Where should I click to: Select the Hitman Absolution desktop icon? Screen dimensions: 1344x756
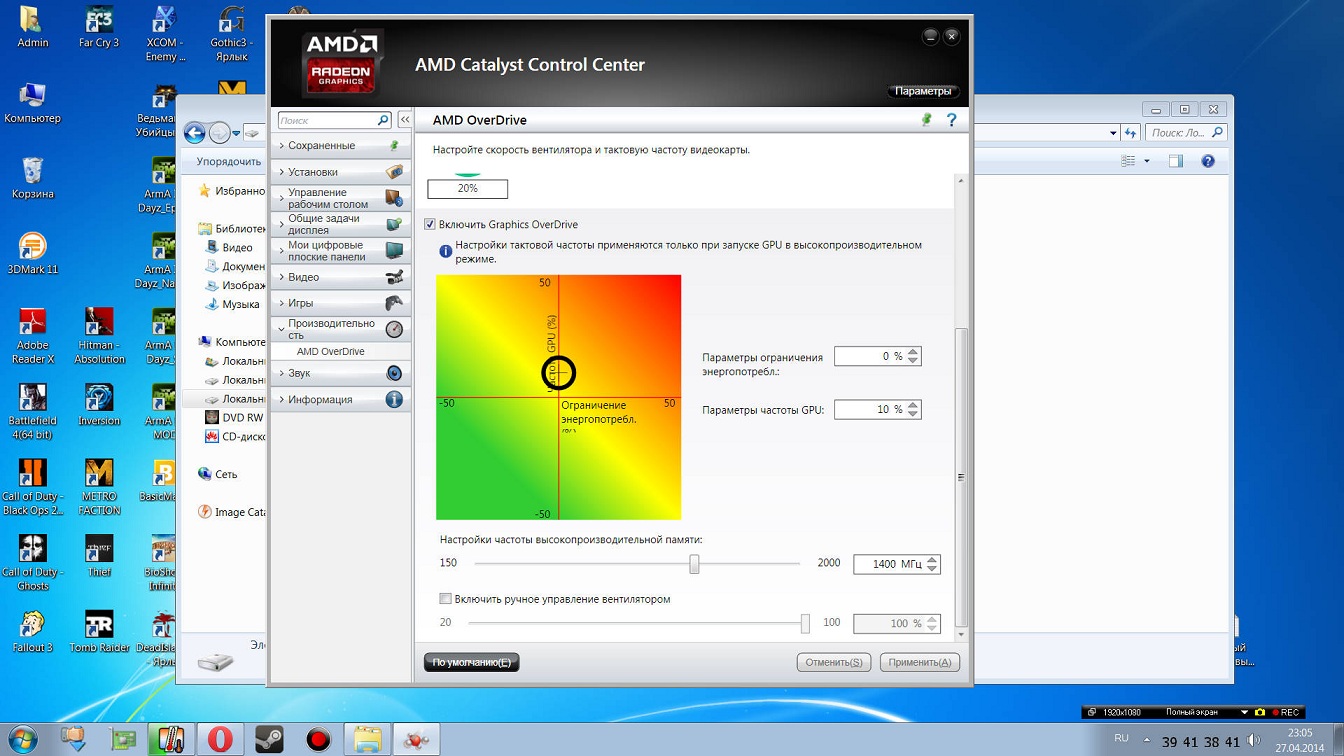[99, 336]
